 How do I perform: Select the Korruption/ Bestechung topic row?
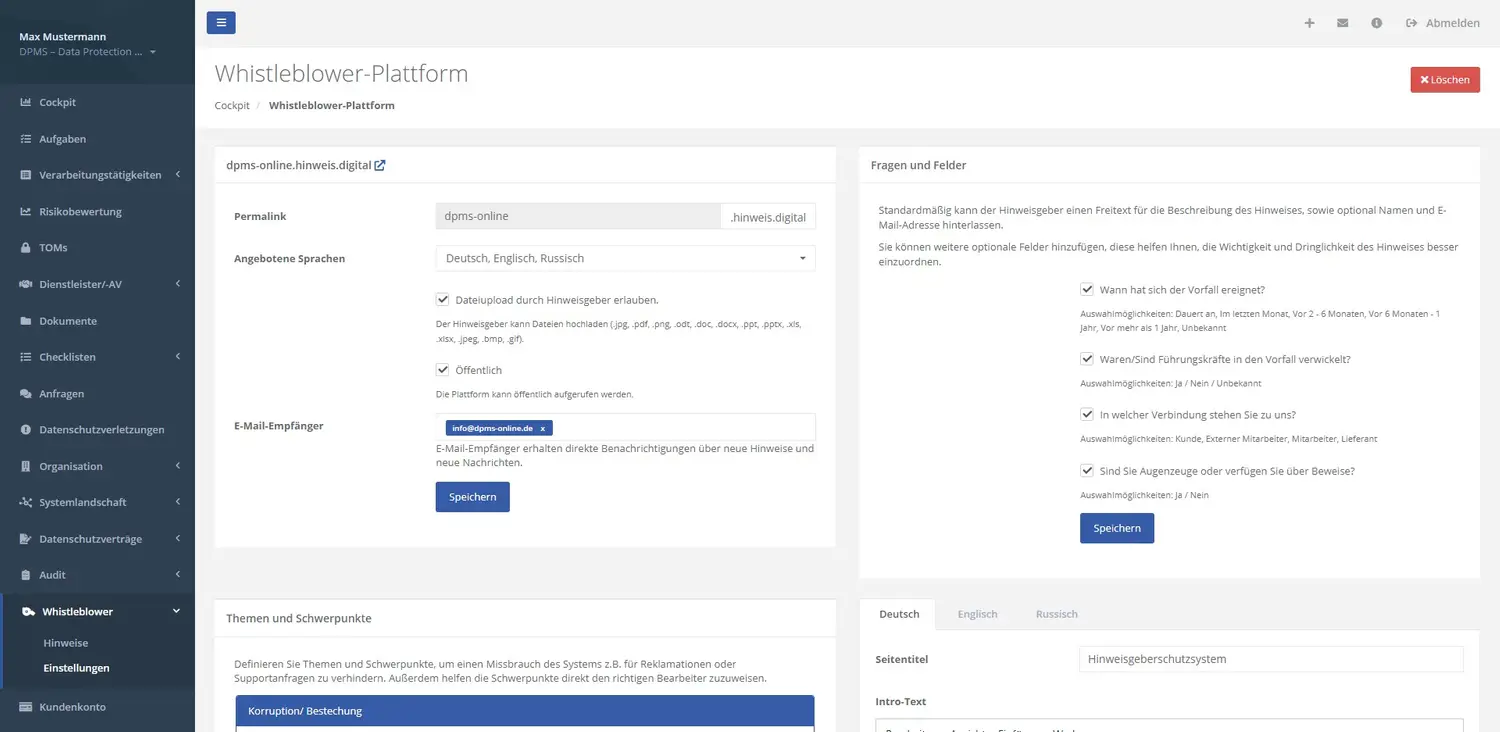(525, 711)
